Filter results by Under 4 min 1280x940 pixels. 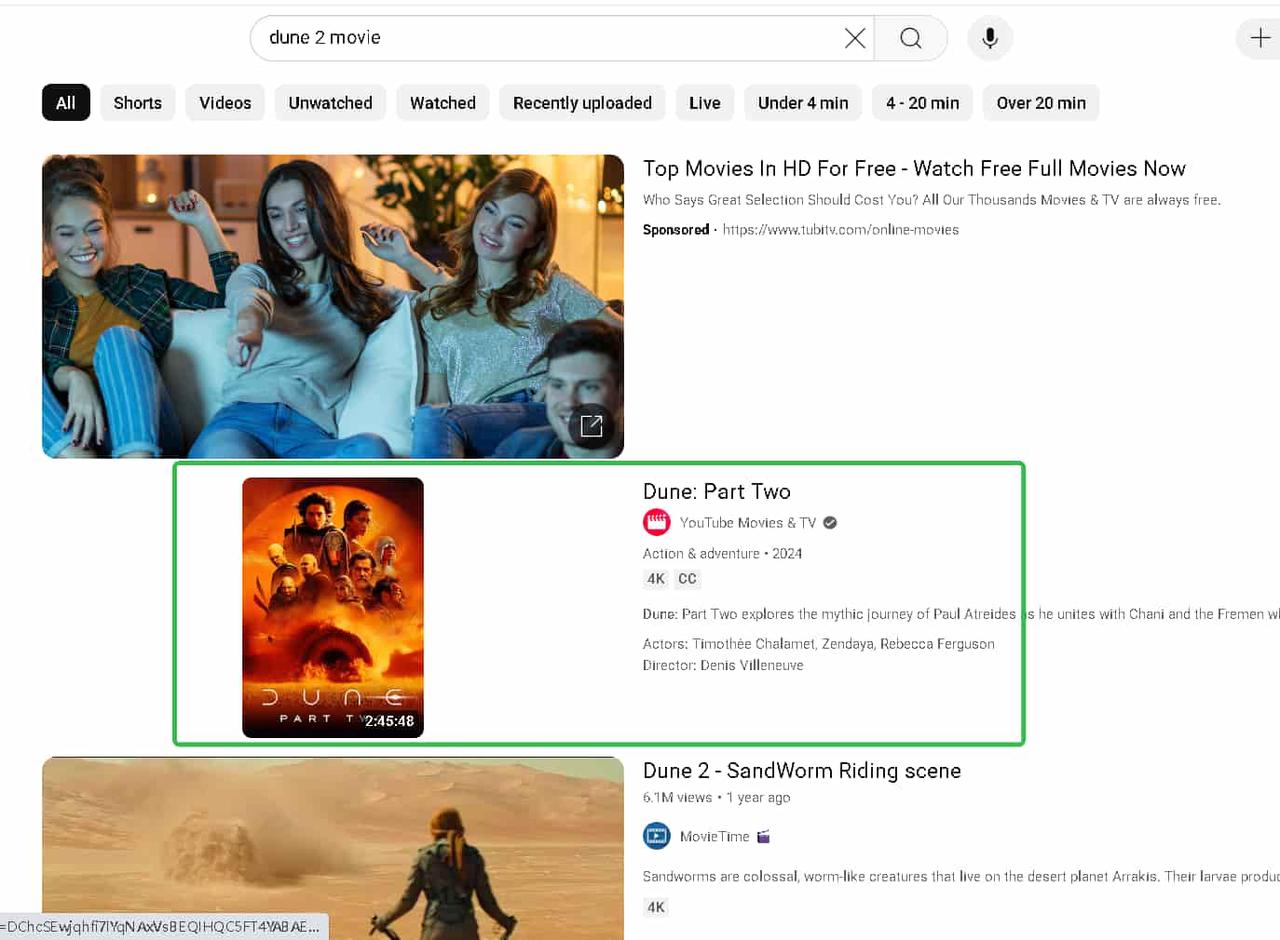[802, 103]
